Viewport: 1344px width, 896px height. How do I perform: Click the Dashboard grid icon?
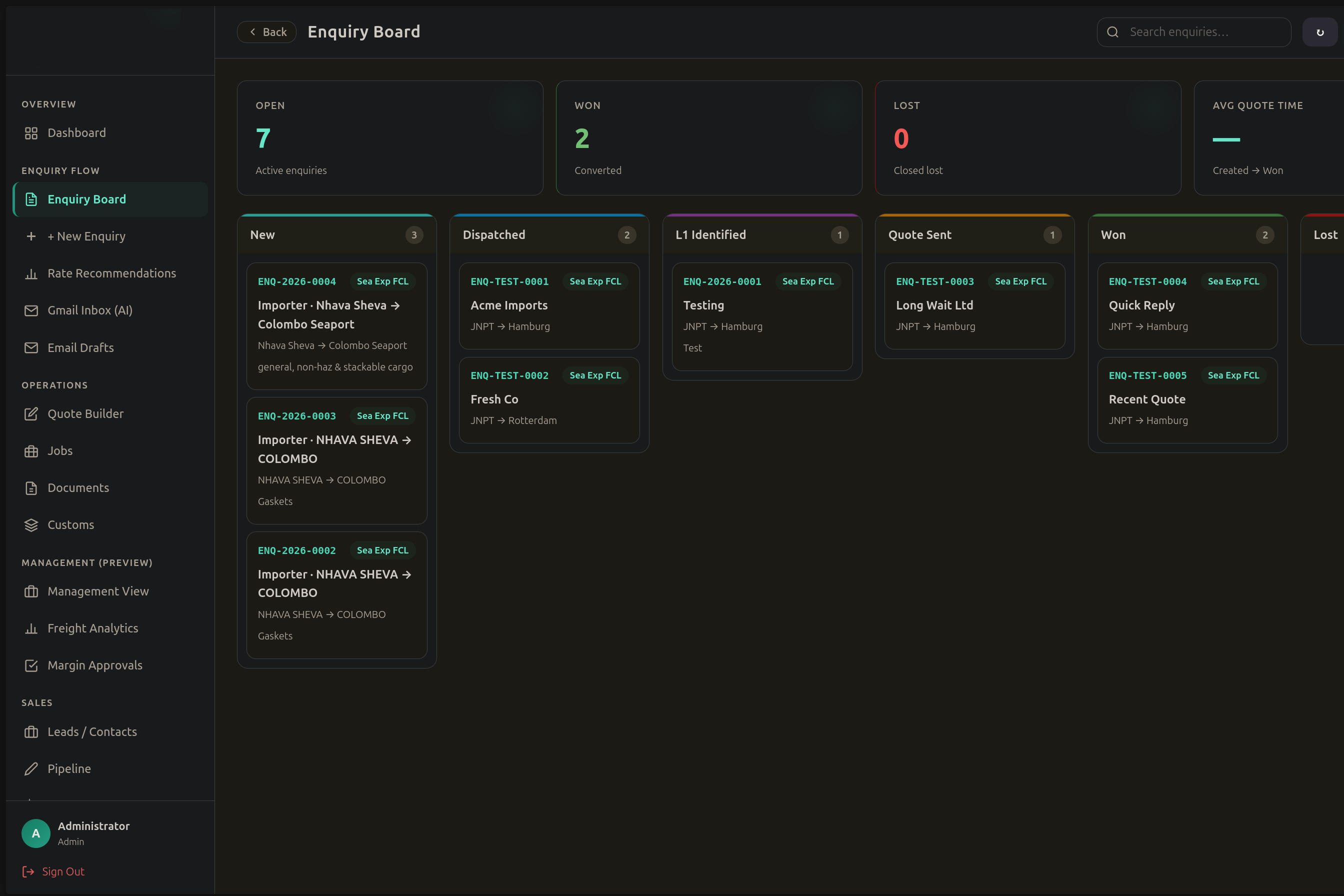tap(31, 133)
